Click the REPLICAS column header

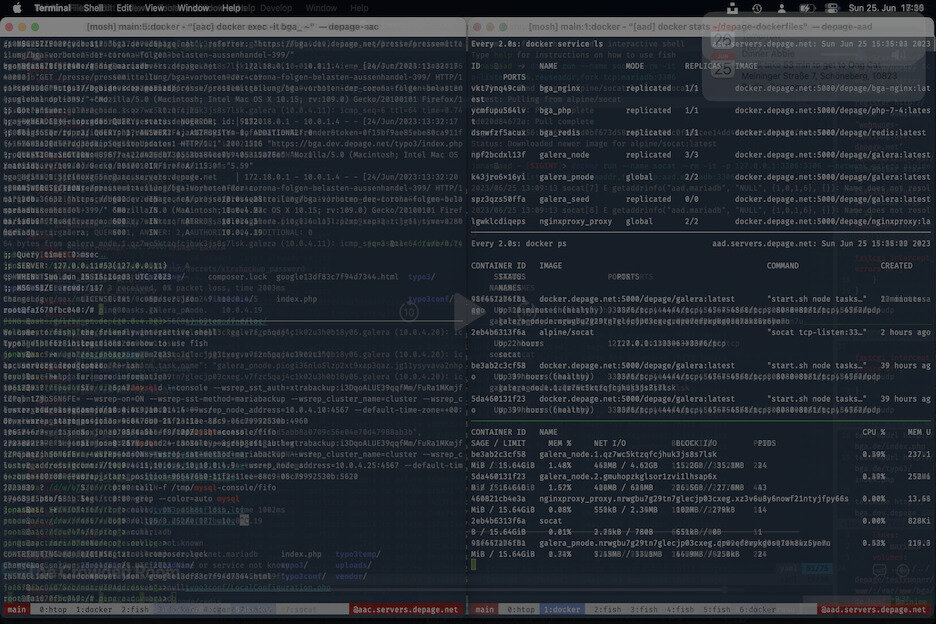703,66
